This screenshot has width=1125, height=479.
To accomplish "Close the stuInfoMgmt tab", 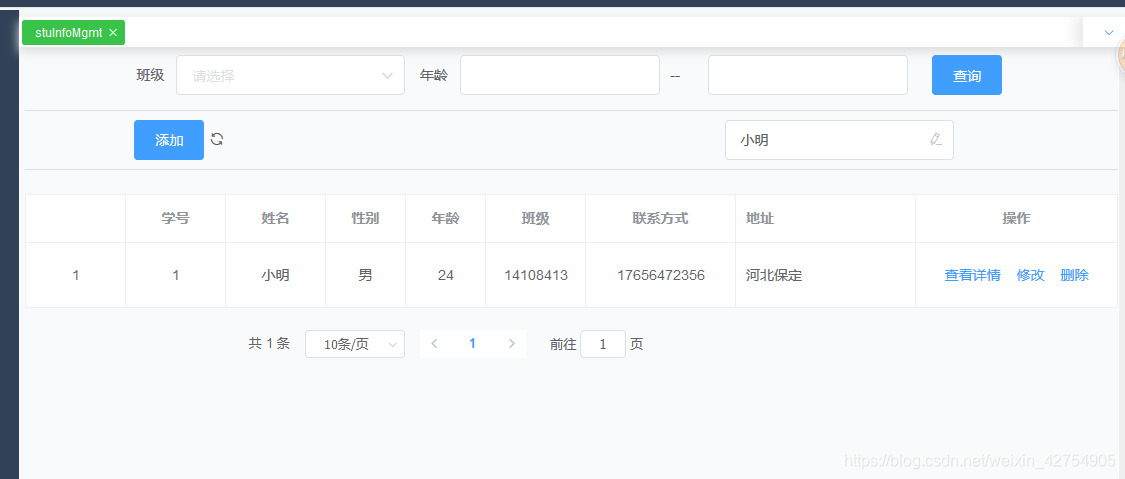I will click(x=113, y=33).
